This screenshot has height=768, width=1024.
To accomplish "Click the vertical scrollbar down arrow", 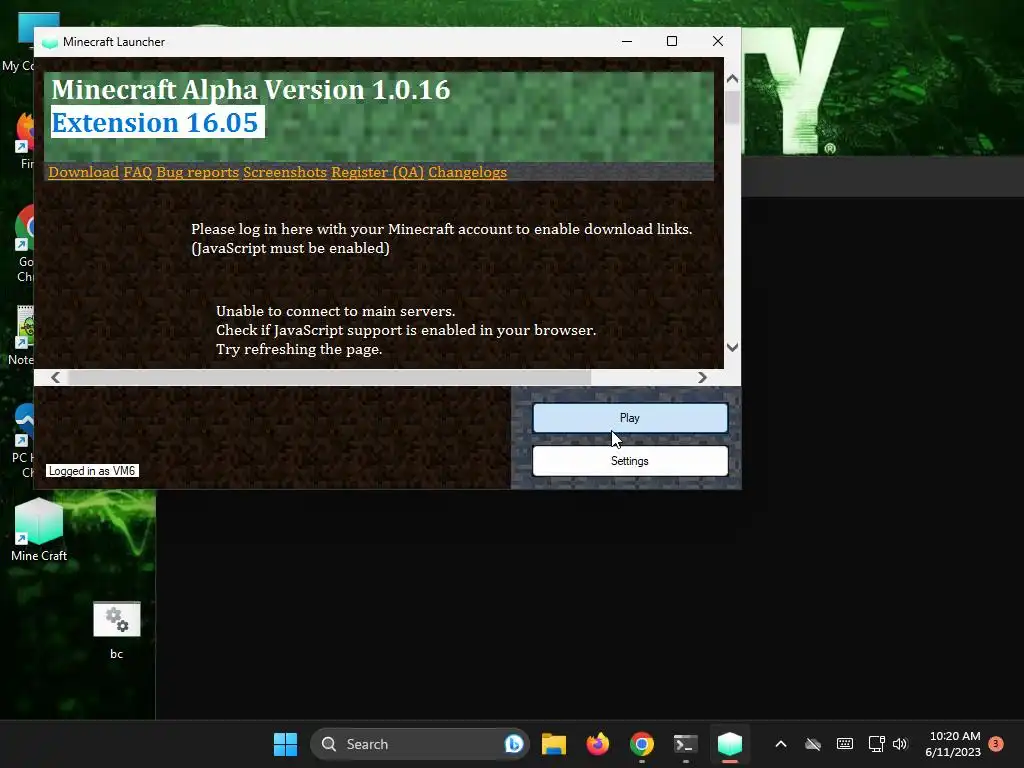I will [732, 347].
